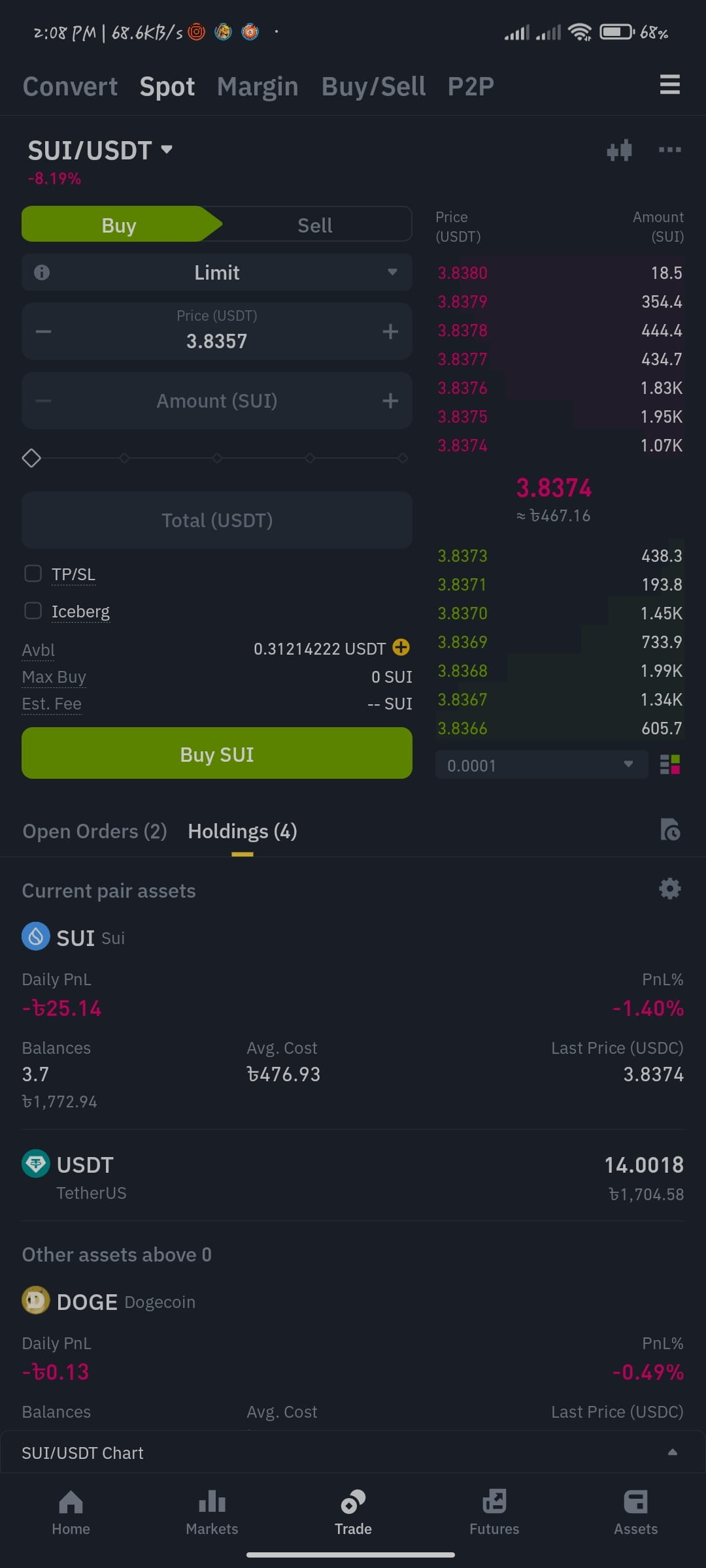
Task: Open the candlestick chart icon
Action: [x=619, y=150]
